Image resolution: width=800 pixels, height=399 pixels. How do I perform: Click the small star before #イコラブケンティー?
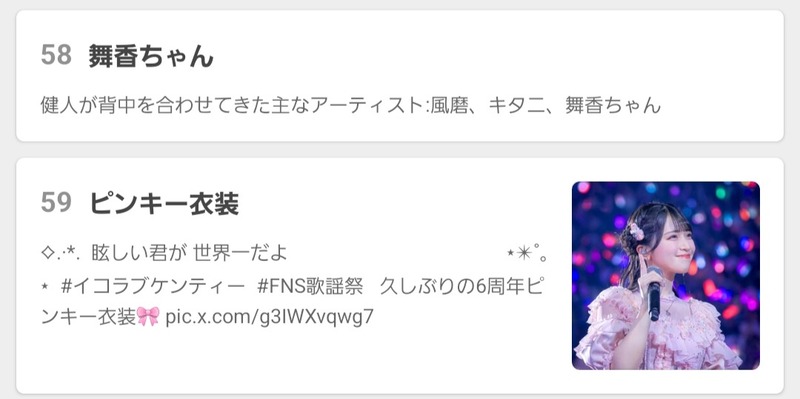pos(44,287)
